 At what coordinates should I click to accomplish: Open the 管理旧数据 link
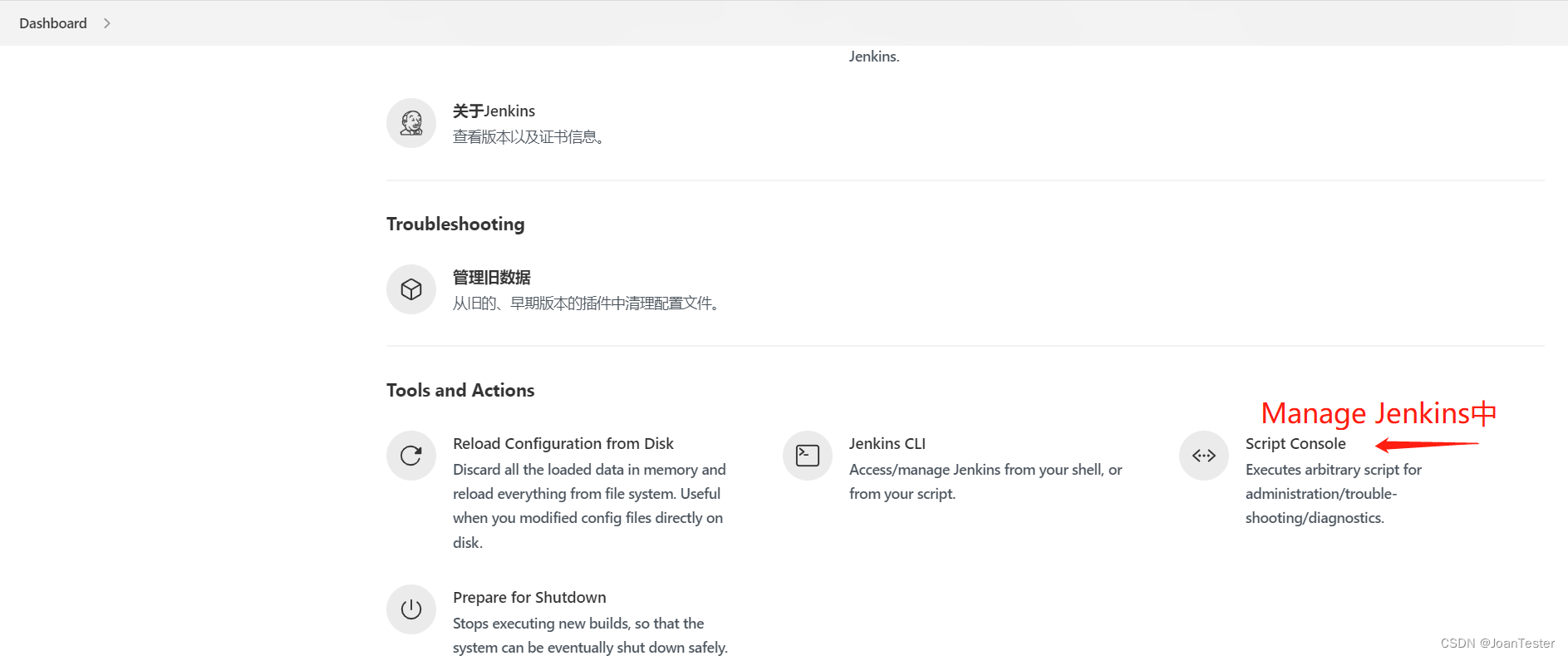(x=492, y=277)
